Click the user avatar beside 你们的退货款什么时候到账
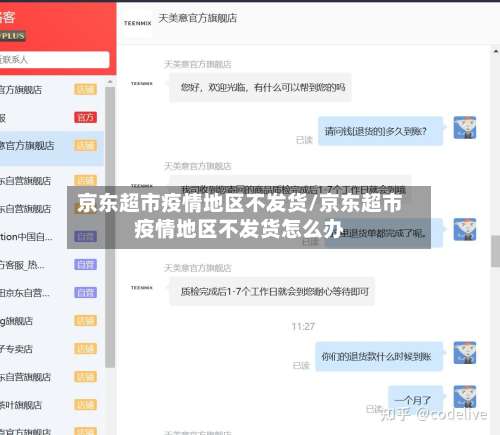The image size is (500, 435). tap(465, 353)
